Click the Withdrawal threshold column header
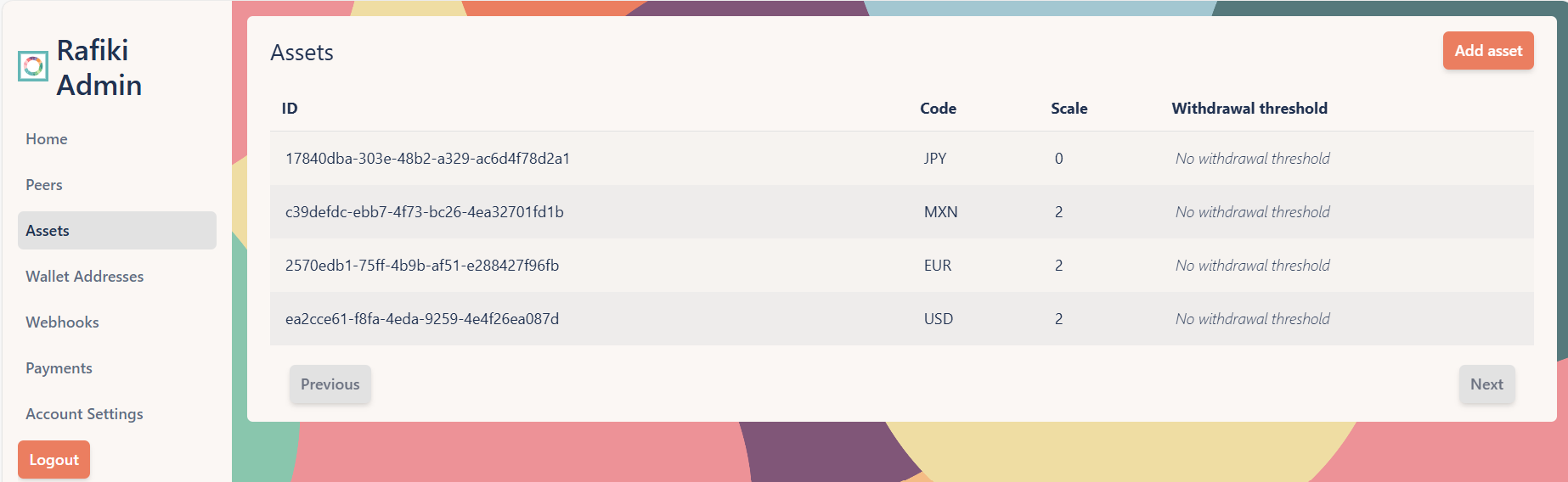1568x482 pixels. click(1249, 109)
